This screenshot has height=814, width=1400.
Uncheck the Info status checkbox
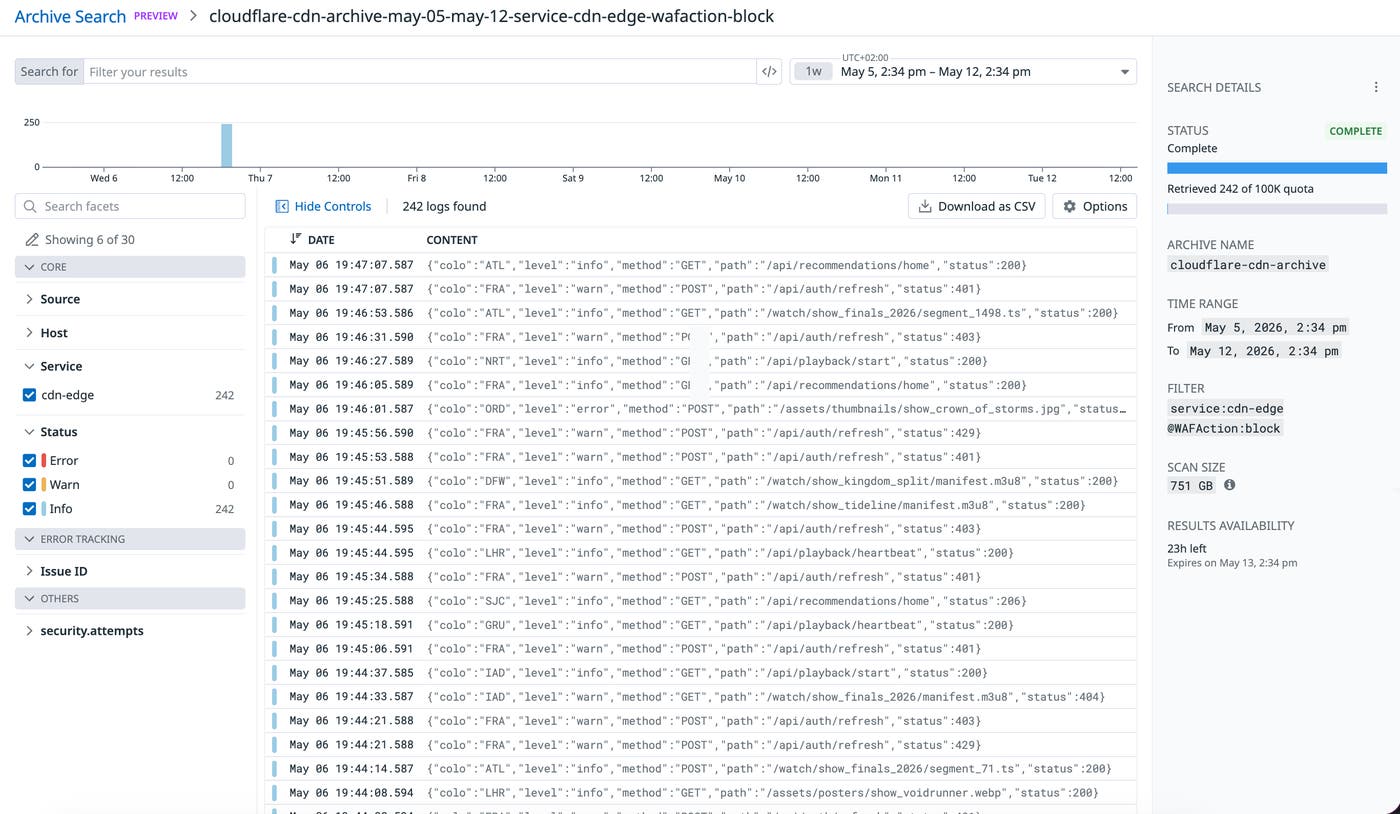29,508
